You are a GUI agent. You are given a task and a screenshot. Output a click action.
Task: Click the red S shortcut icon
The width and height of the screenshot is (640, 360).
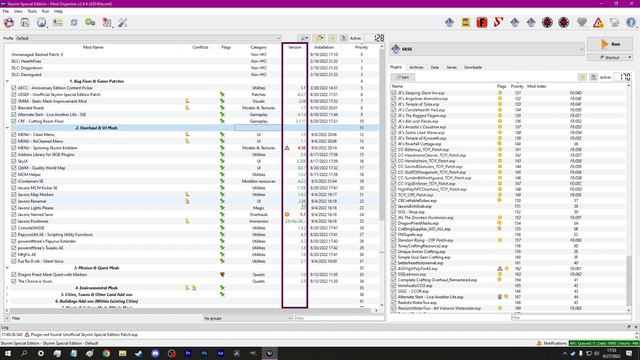click(498, 22)
